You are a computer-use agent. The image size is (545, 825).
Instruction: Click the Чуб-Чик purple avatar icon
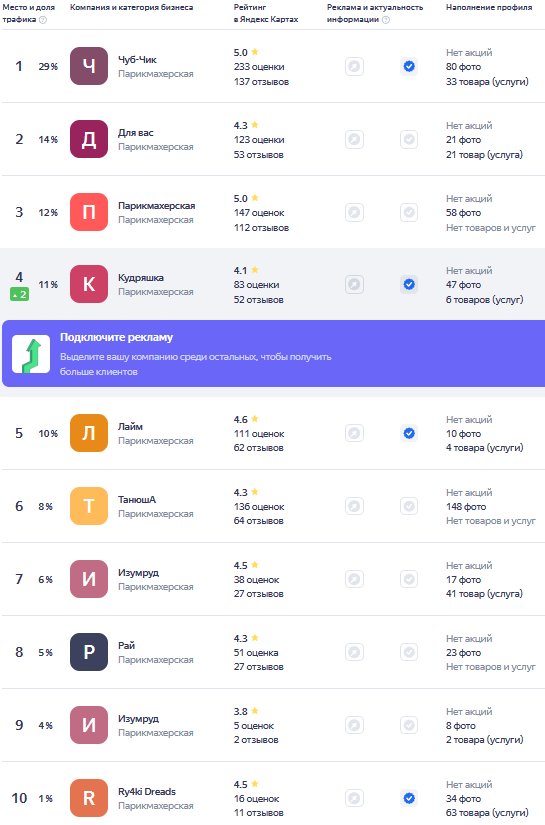(89, 66)
